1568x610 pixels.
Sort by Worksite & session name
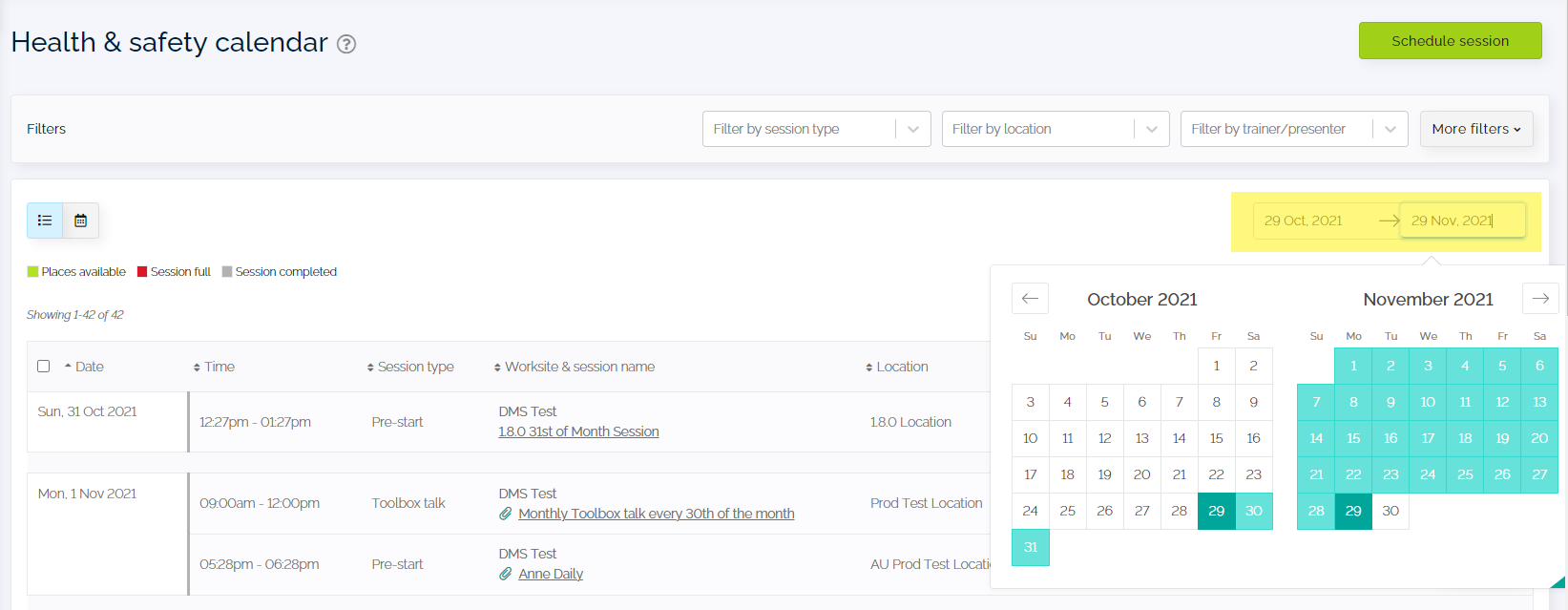pos(575,367)
